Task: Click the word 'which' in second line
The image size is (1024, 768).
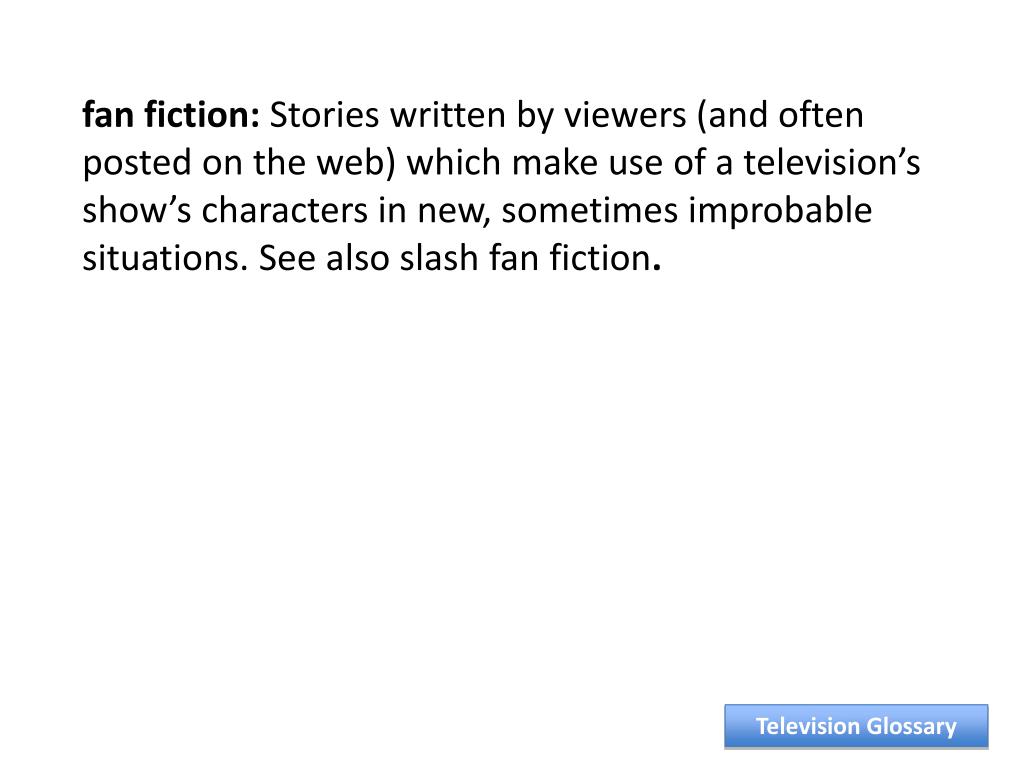Action: (455, 163)
